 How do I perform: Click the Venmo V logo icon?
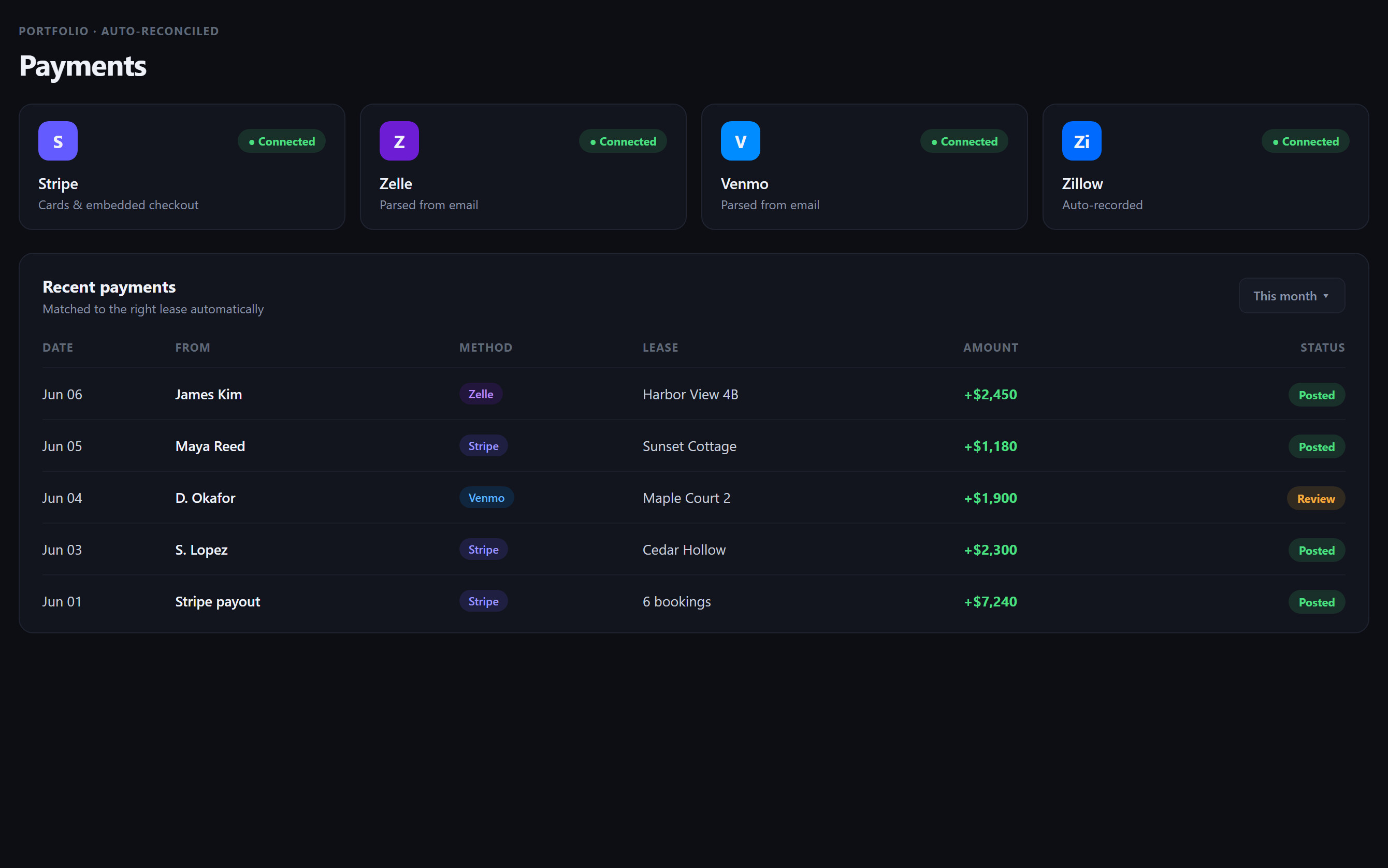click(x=741, y=141)
